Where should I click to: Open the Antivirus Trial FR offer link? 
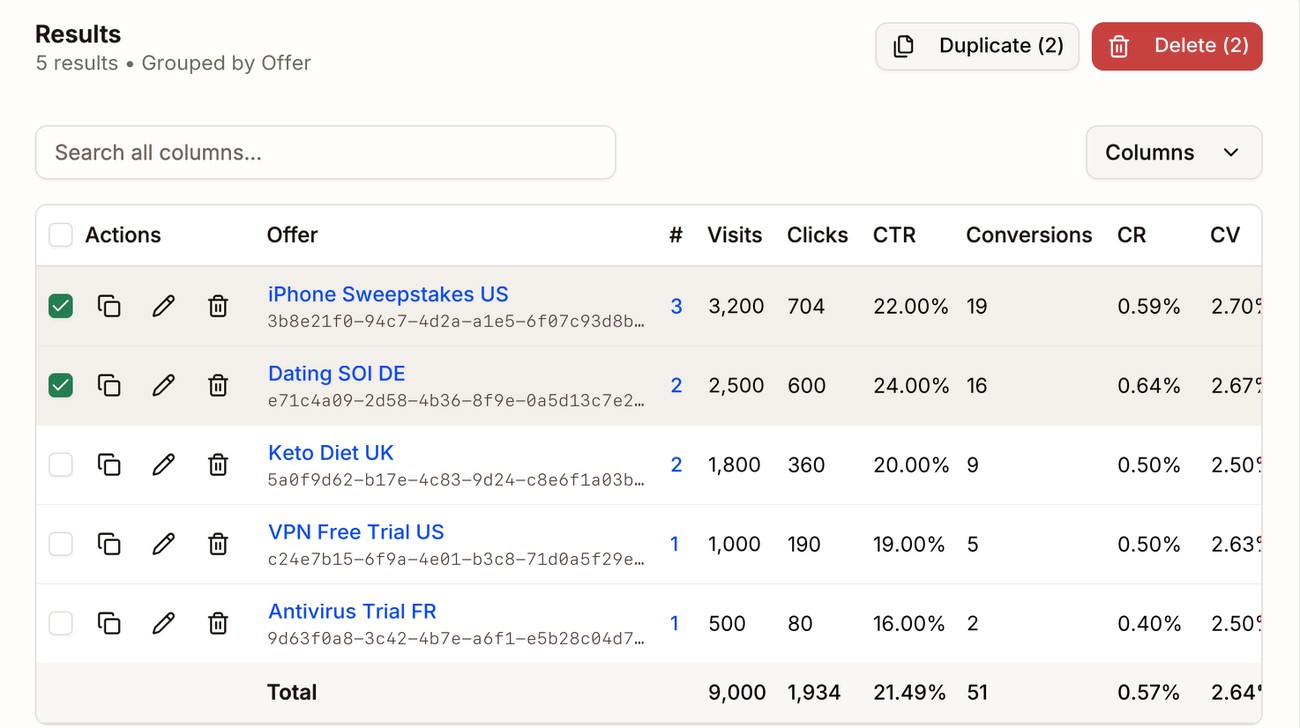pyautogui.click(x=352, y=611)
